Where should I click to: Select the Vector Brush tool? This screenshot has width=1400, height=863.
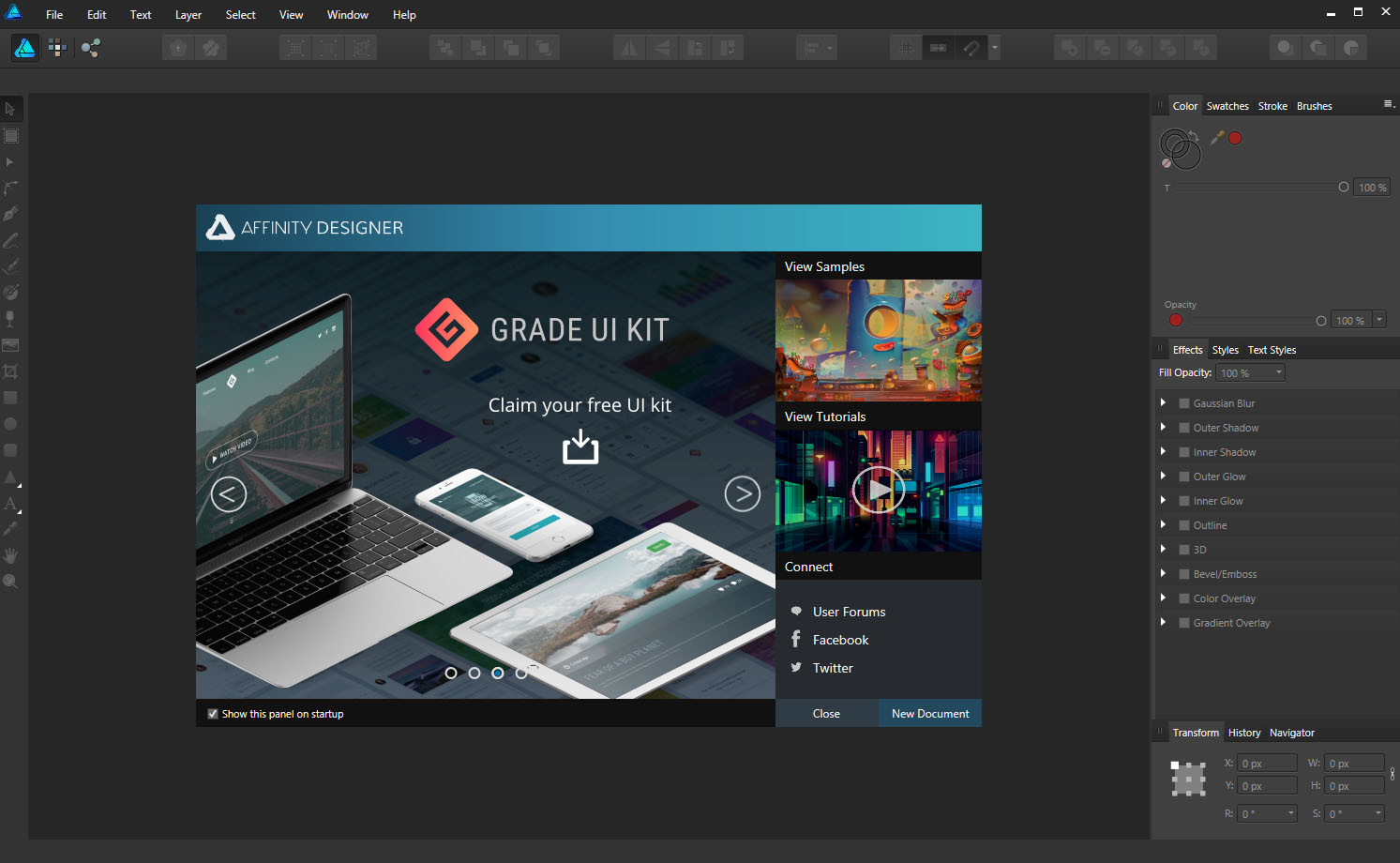[x=10, y=266]
